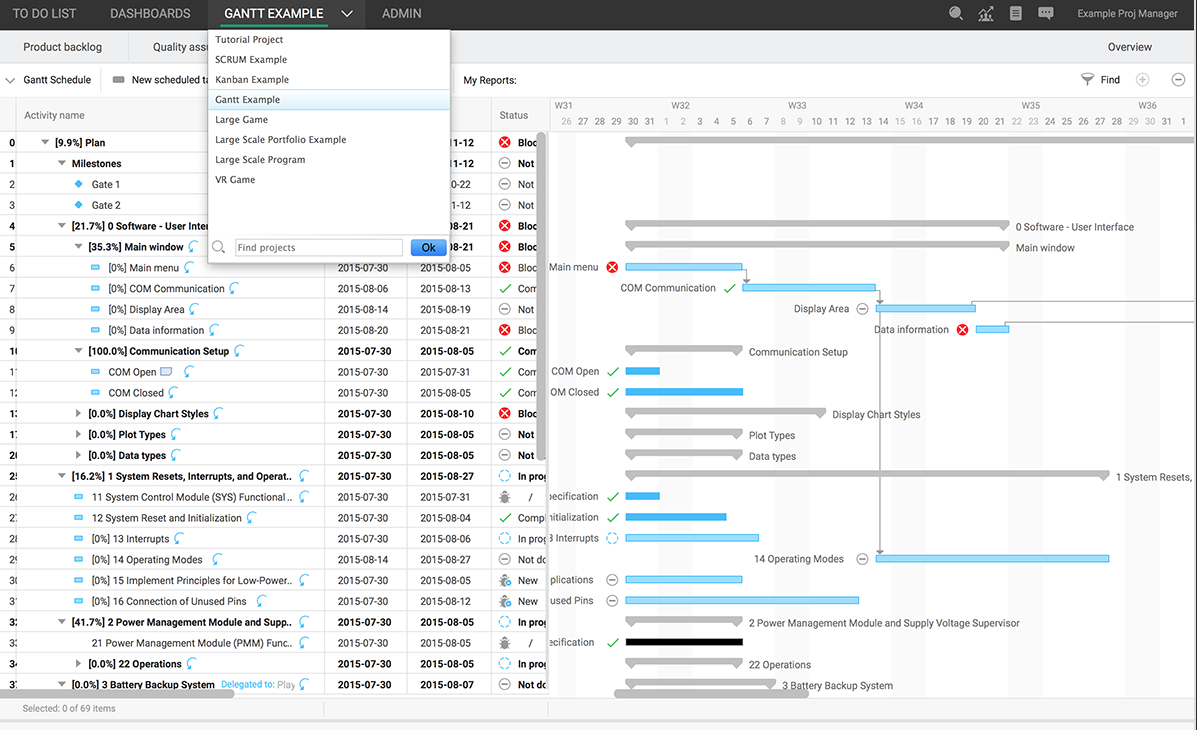Click the task bar icon before Display Area
1197x730 pixels.
click(95, 309)
